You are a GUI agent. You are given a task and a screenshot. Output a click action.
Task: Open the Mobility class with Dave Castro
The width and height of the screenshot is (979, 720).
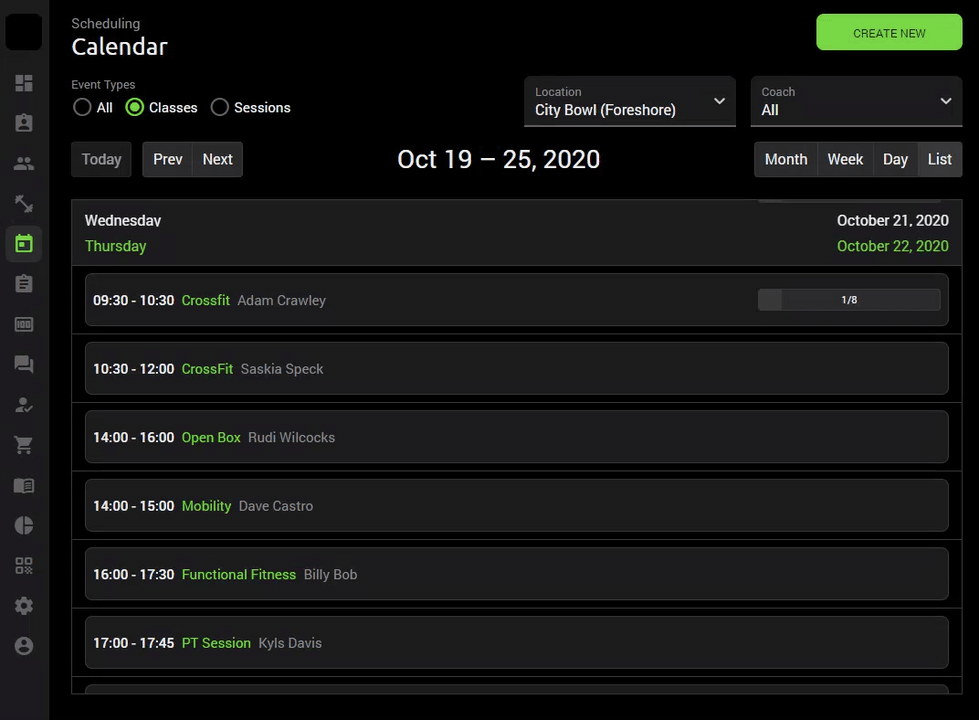click(516, 506)
